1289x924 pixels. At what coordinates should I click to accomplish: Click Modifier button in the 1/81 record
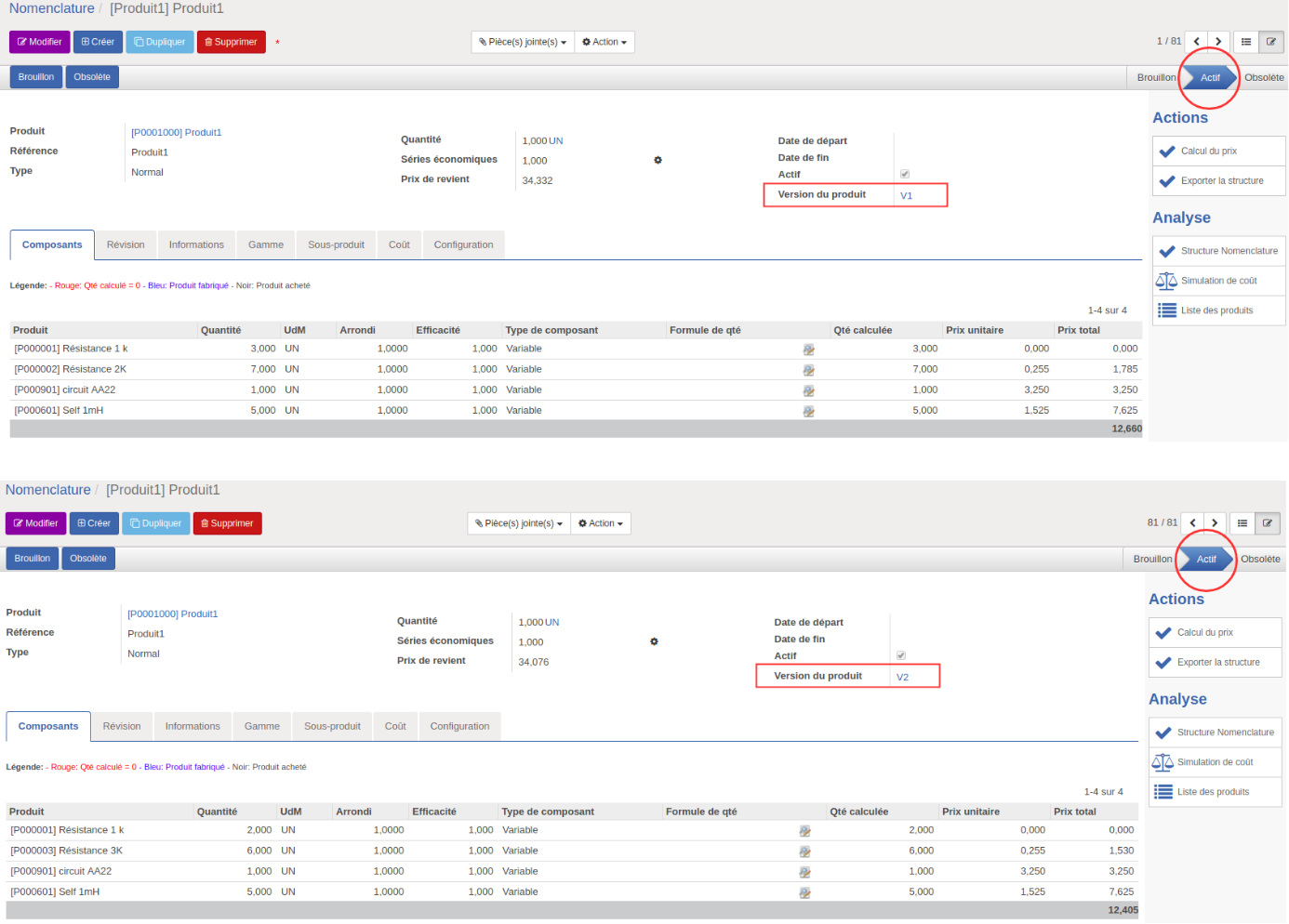pyautogui.click(x=40, y=42)
